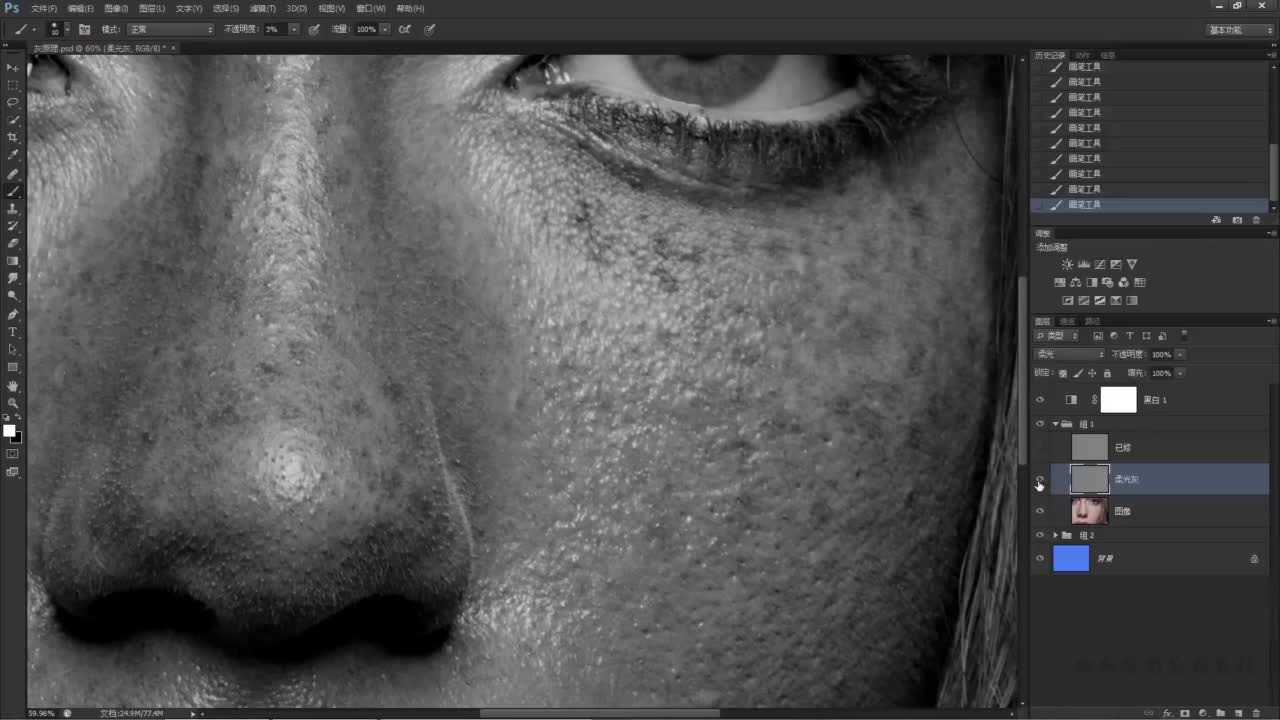
Task: Click the white mask of 黑白 1 layer
Action: 1118,400
